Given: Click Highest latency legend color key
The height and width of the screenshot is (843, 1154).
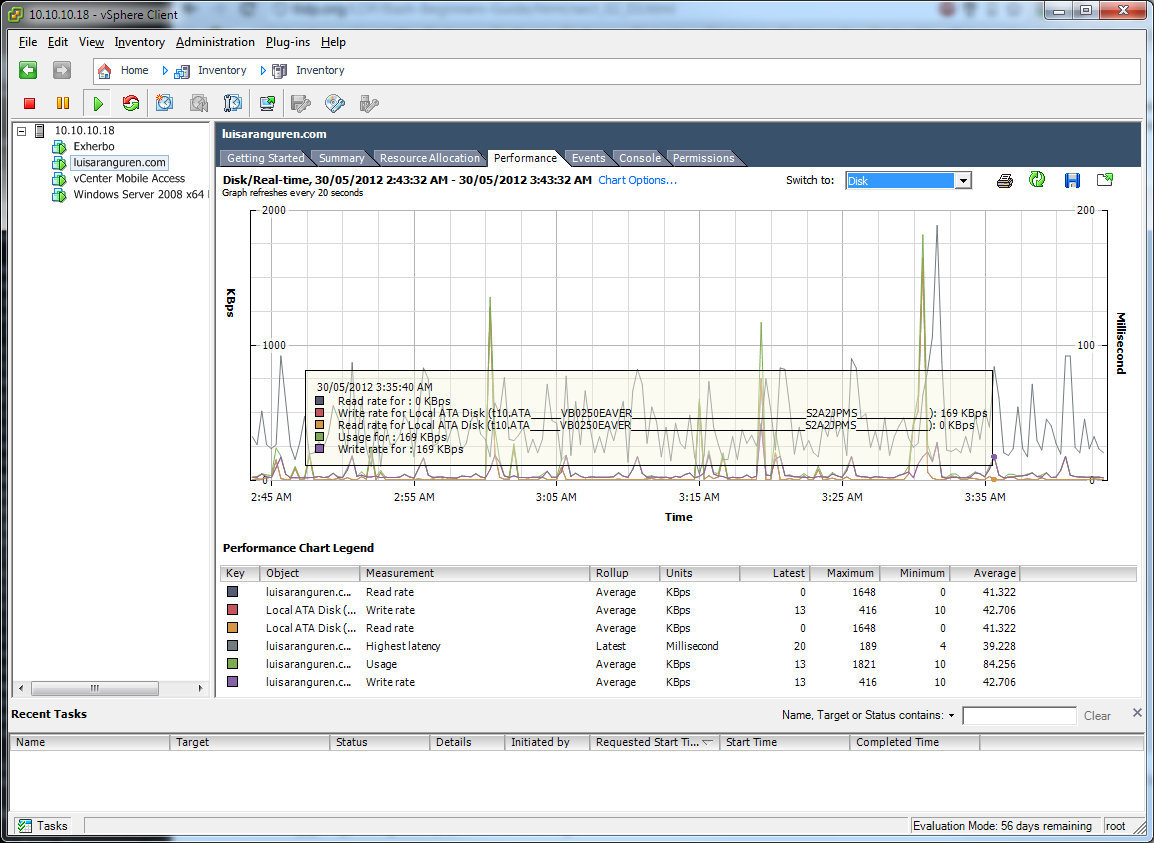Looking at the screenshot, I should point(233,646).
